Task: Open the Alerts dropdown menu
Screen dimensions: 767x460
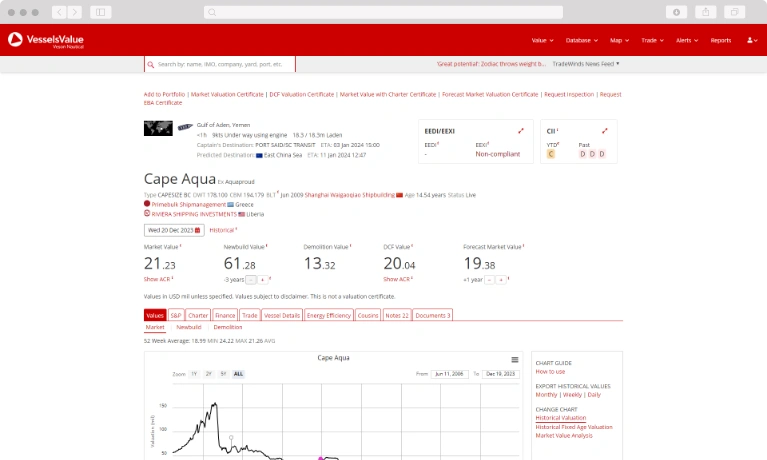Action: point(687,40)
